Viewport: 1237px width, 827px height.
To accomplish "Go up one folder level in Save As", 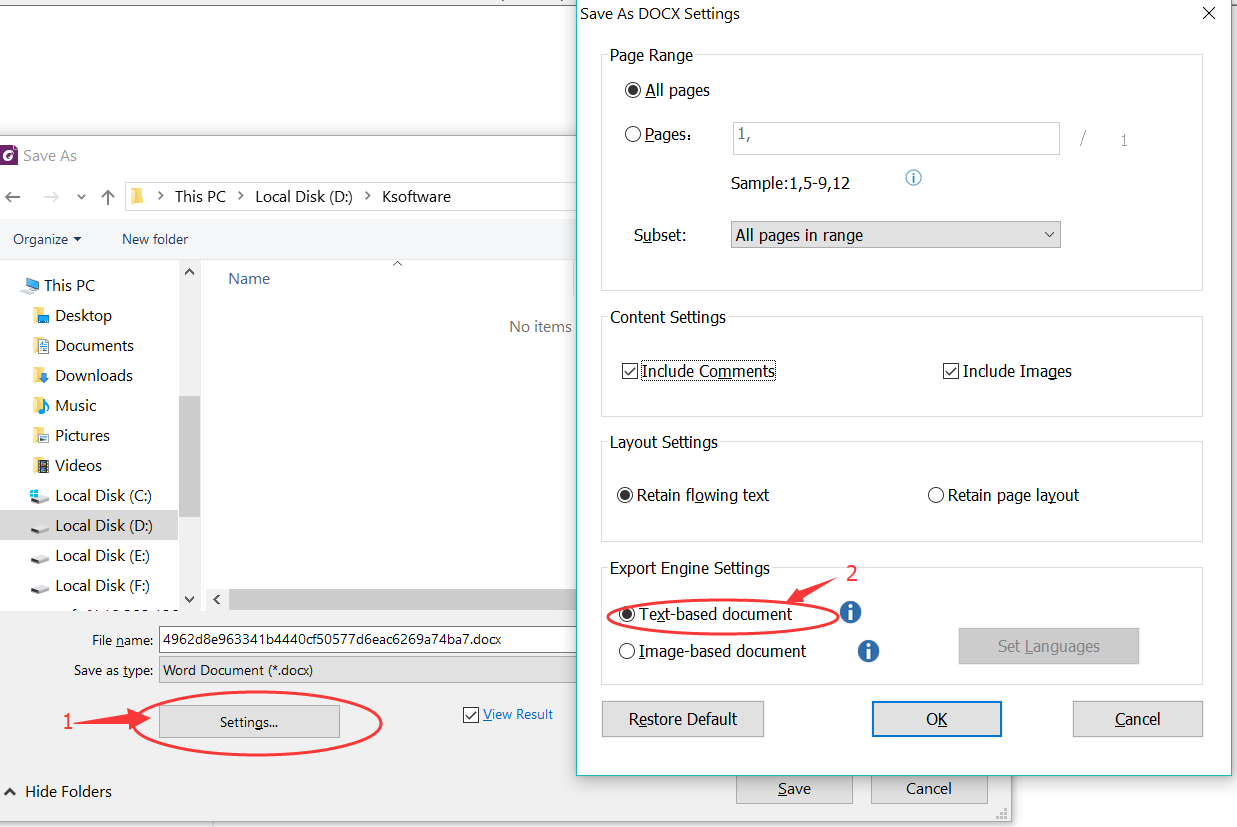I will 108,197.
